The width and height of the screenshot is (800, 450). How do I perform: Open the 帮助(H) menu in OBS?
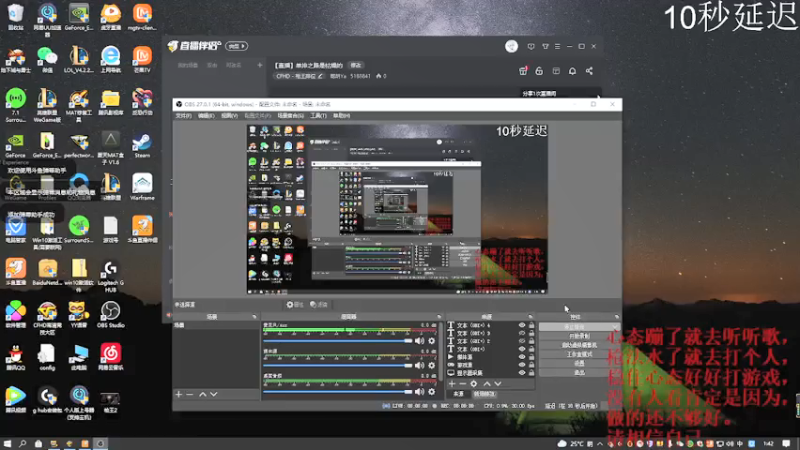341,116
